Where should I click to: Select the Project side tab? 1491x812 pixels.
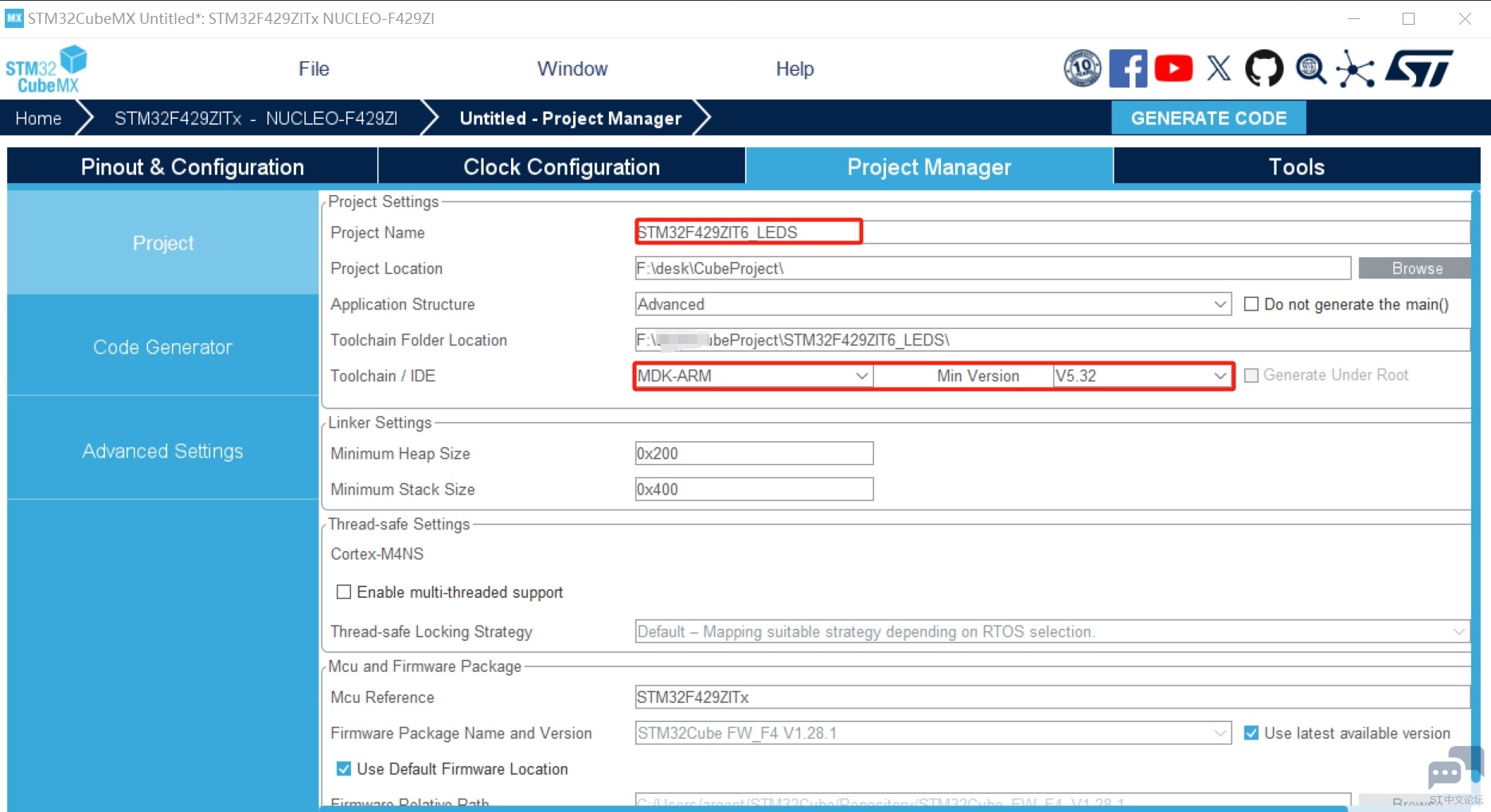pos(163,243)
